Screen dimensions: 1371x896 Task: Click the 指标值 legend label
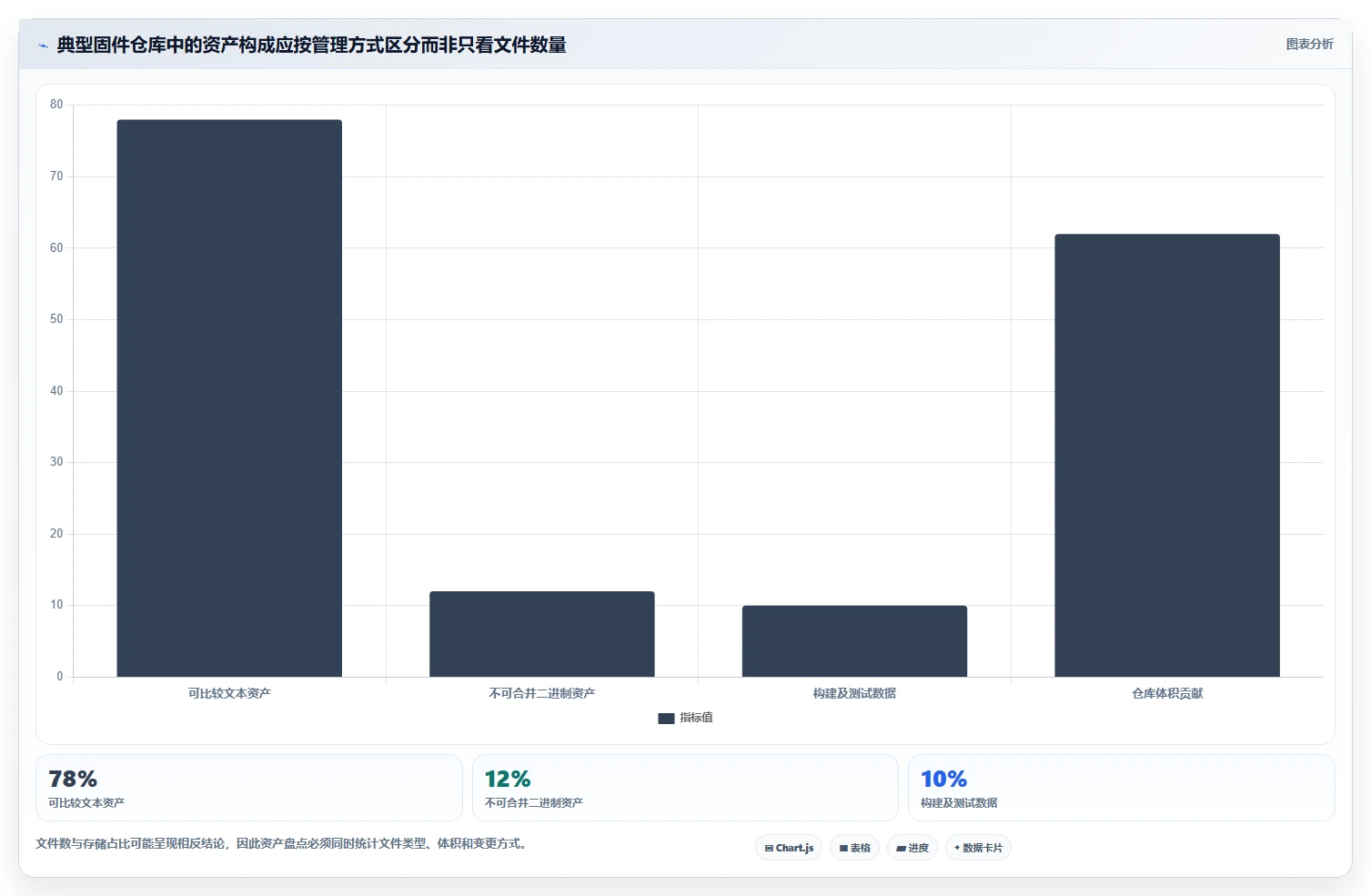pyautogui.click(x=696, y=718)
